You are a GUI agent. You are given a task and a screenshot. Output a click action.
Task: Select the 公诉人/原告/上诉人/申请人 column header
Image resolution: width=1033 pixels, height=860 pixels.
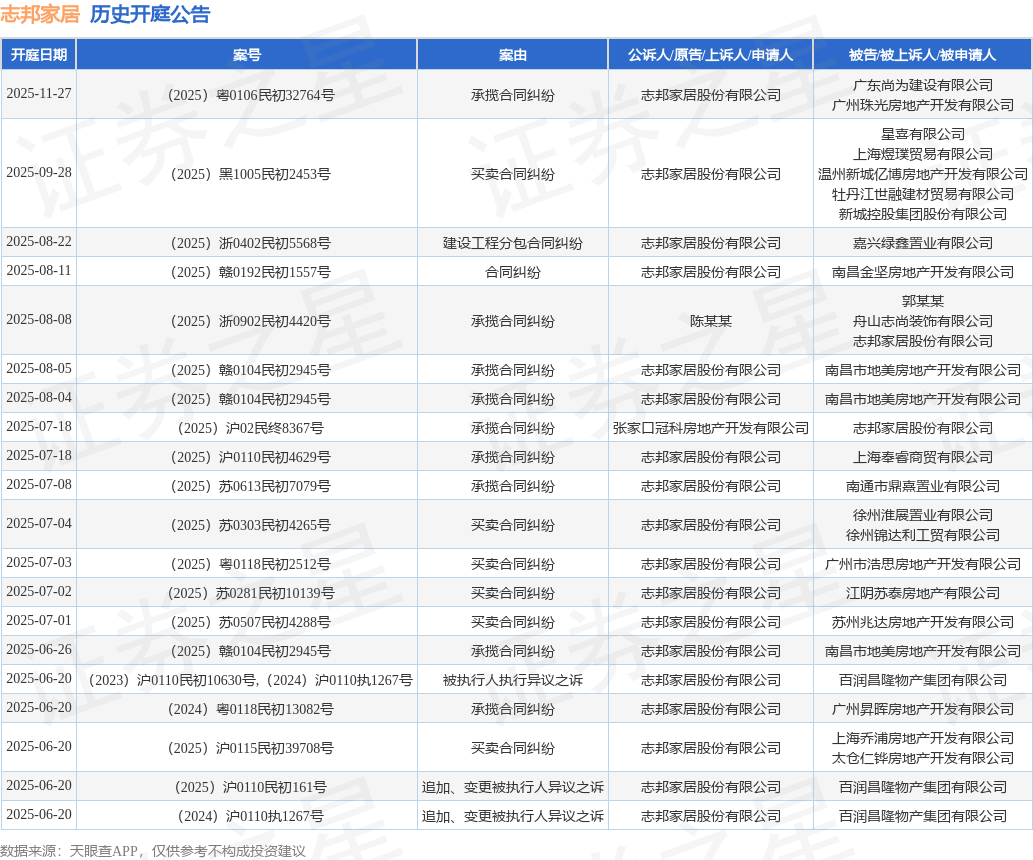[710, 55]
